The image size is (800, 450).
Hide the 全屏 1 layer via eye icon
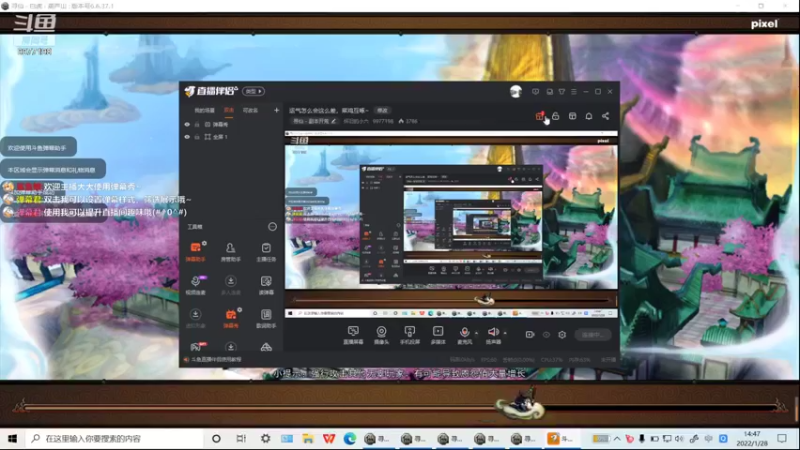point(187,137)
